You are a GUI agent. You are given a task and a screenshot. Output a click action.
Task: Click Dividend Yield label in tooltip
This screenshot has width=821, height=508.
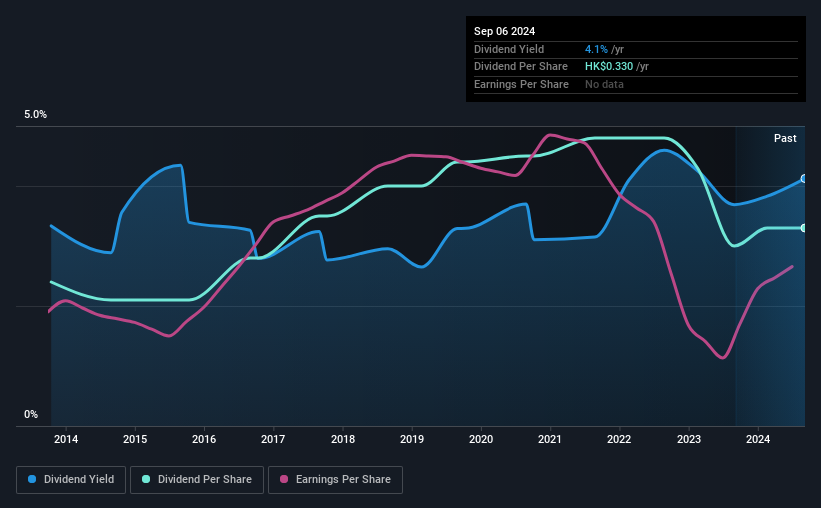509,49
